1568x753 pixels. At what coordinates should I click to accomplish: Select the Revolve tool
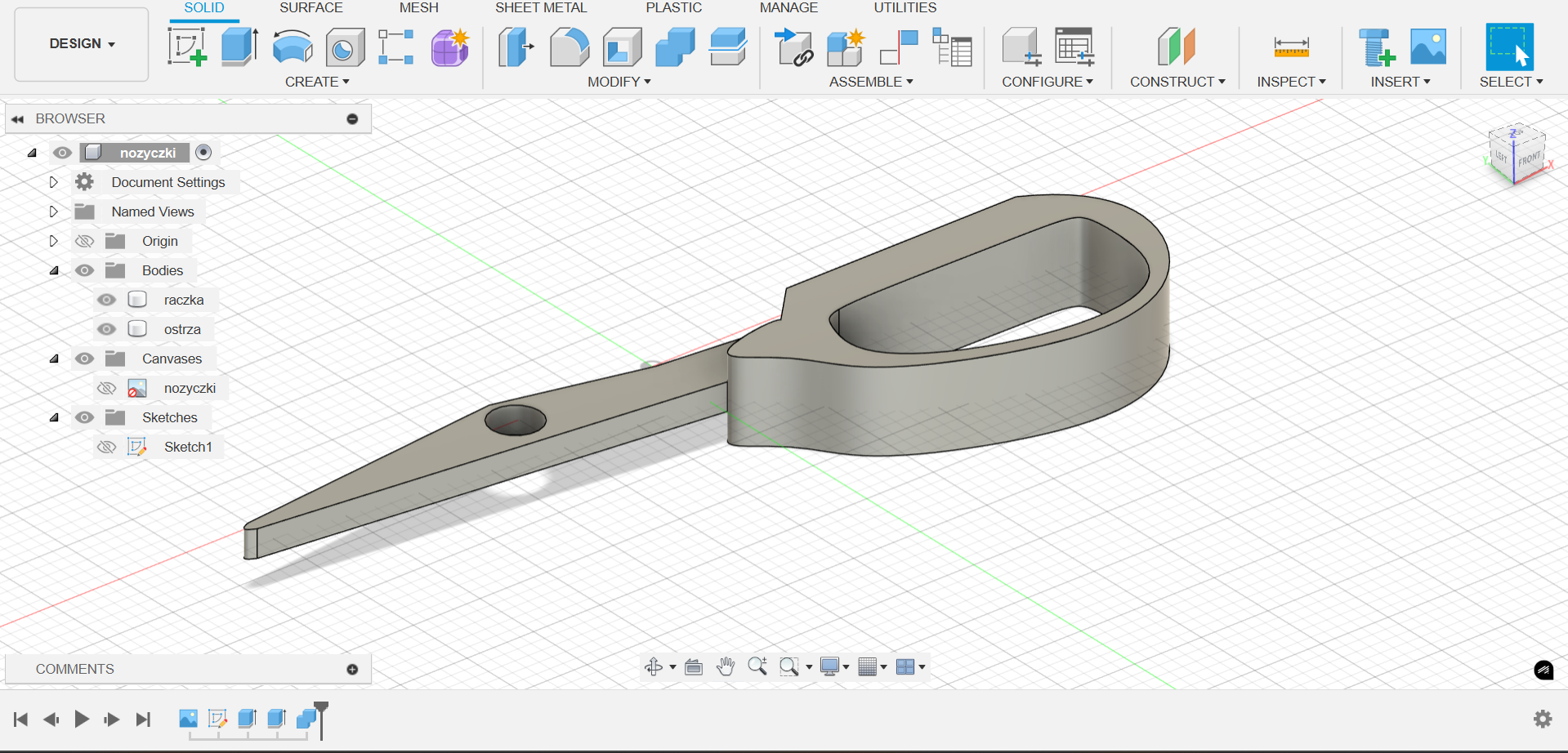point(293,47)
